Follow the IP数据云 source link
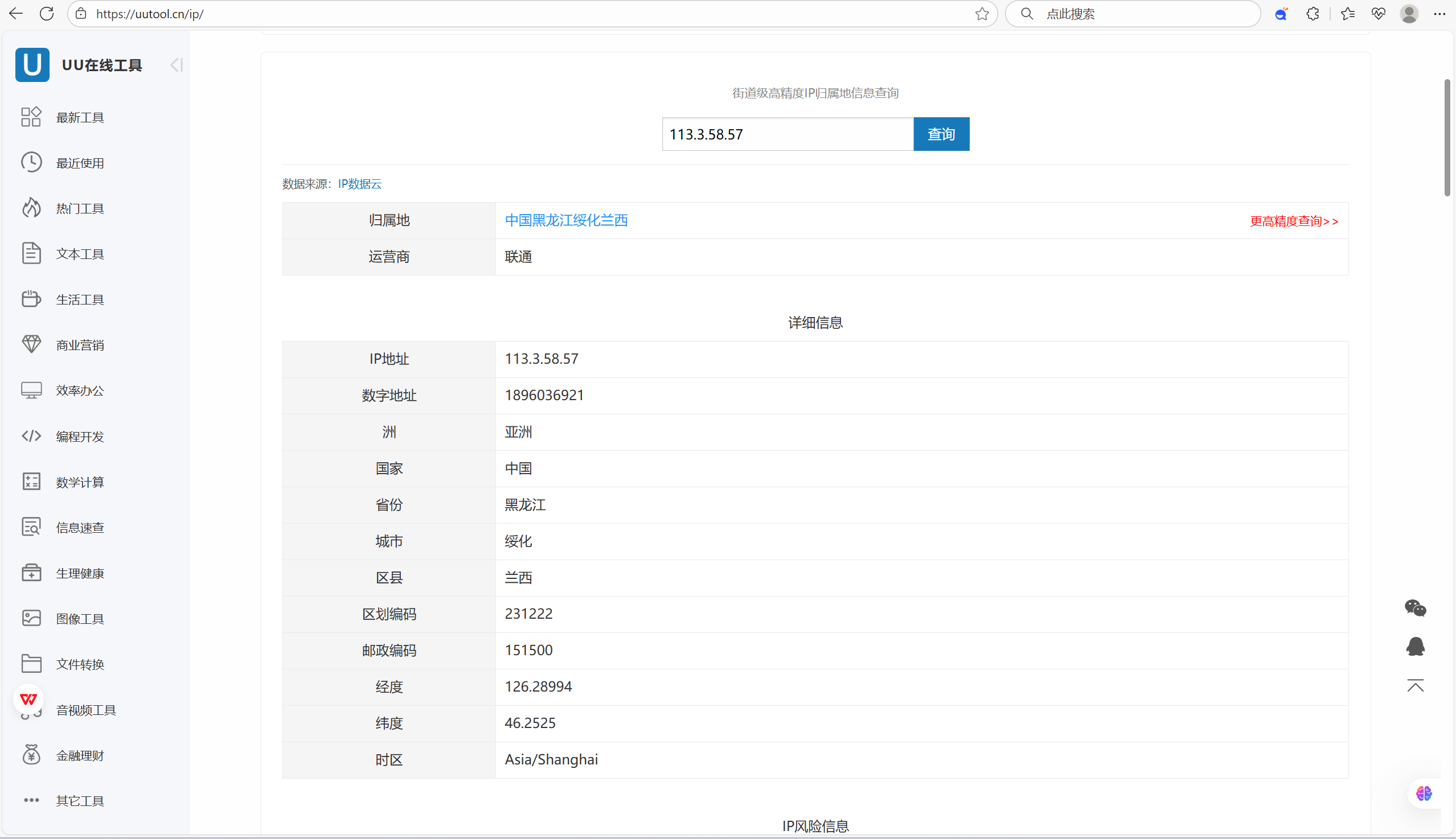Viewport: 1456px width, 839px height. 360,184
